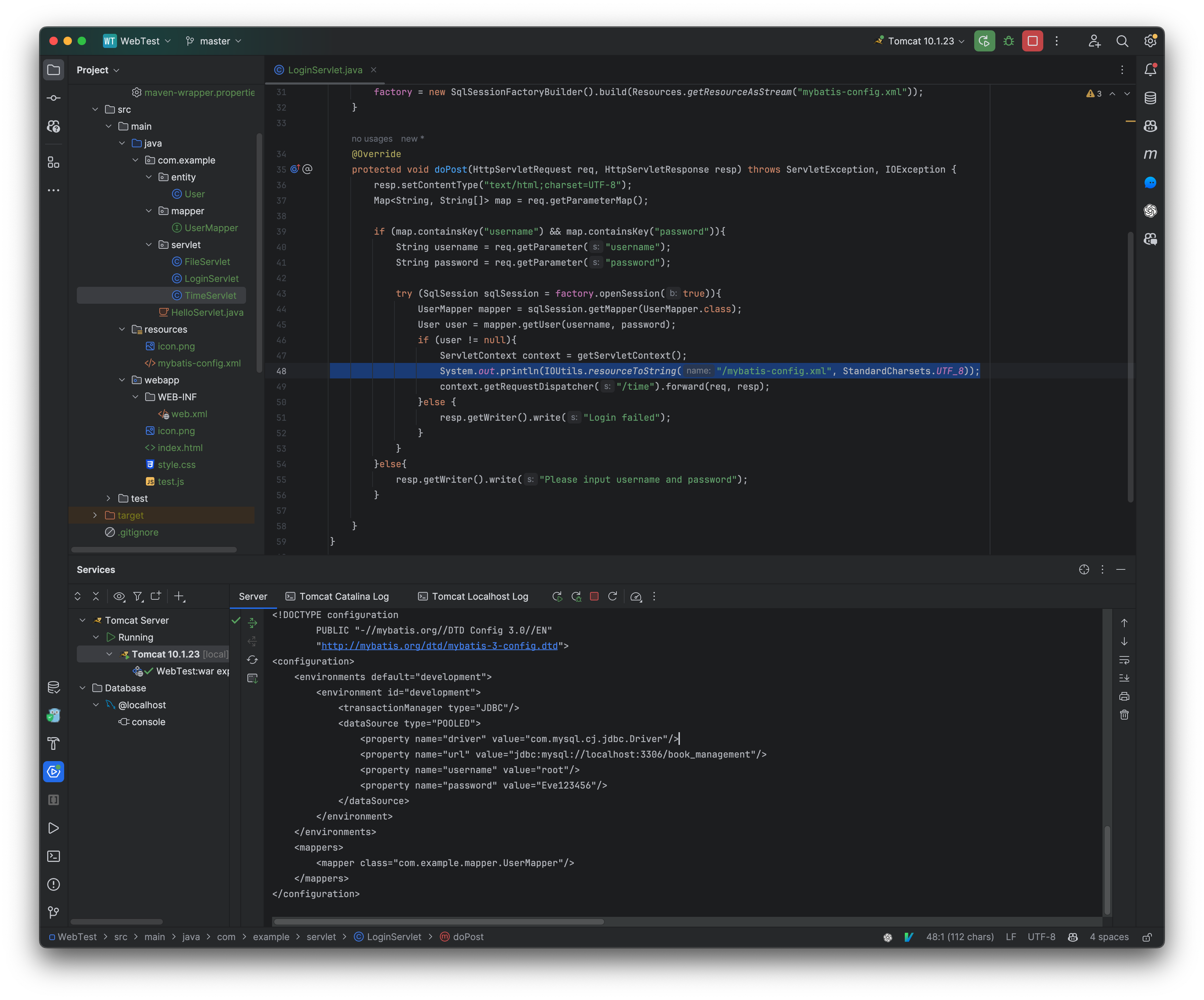Toggle view options eye icon in Services toolbar

[x=119, y=597]
